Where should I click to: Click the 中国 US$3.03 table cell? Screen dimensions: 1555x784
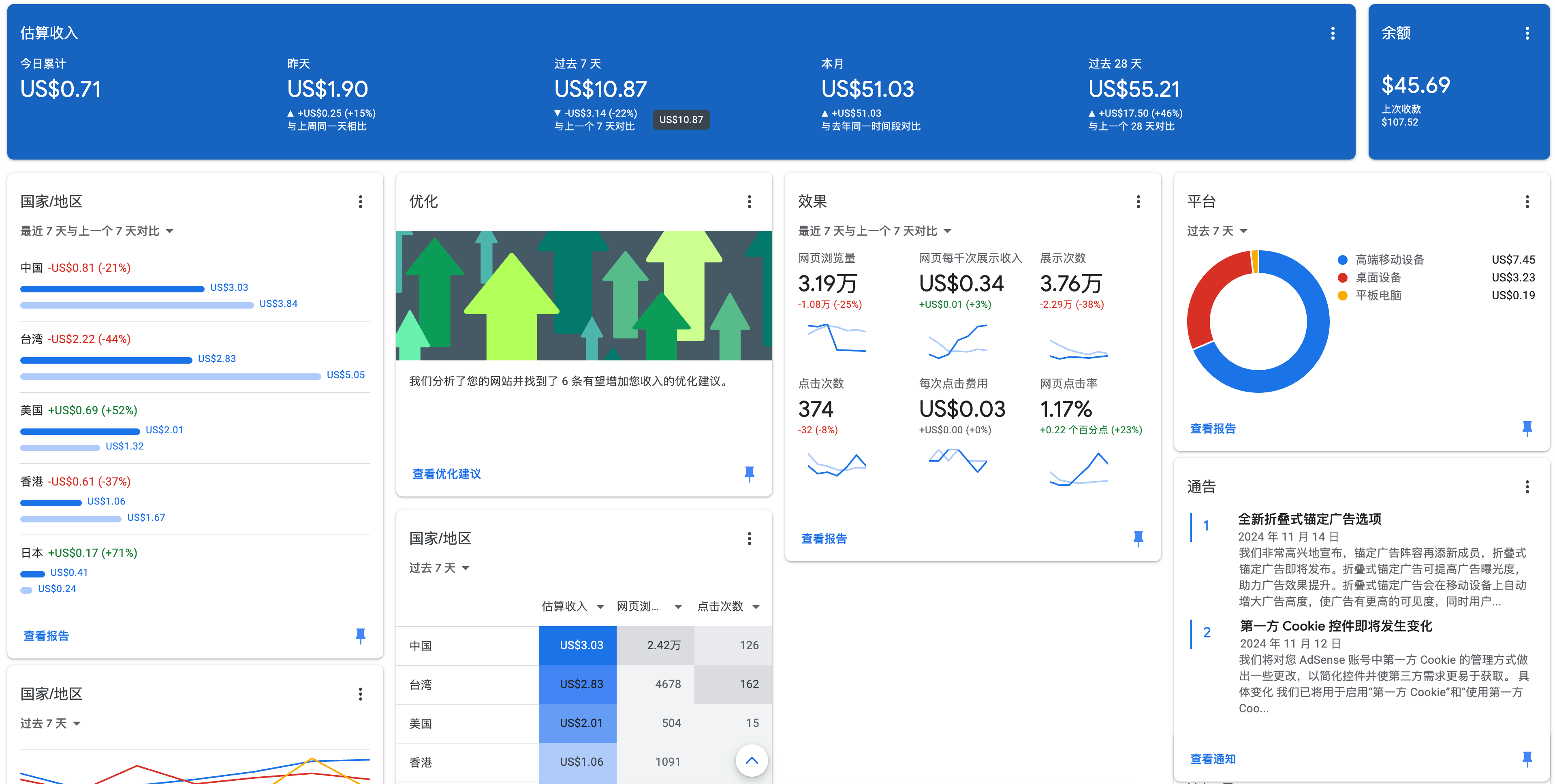click(578, 645)
